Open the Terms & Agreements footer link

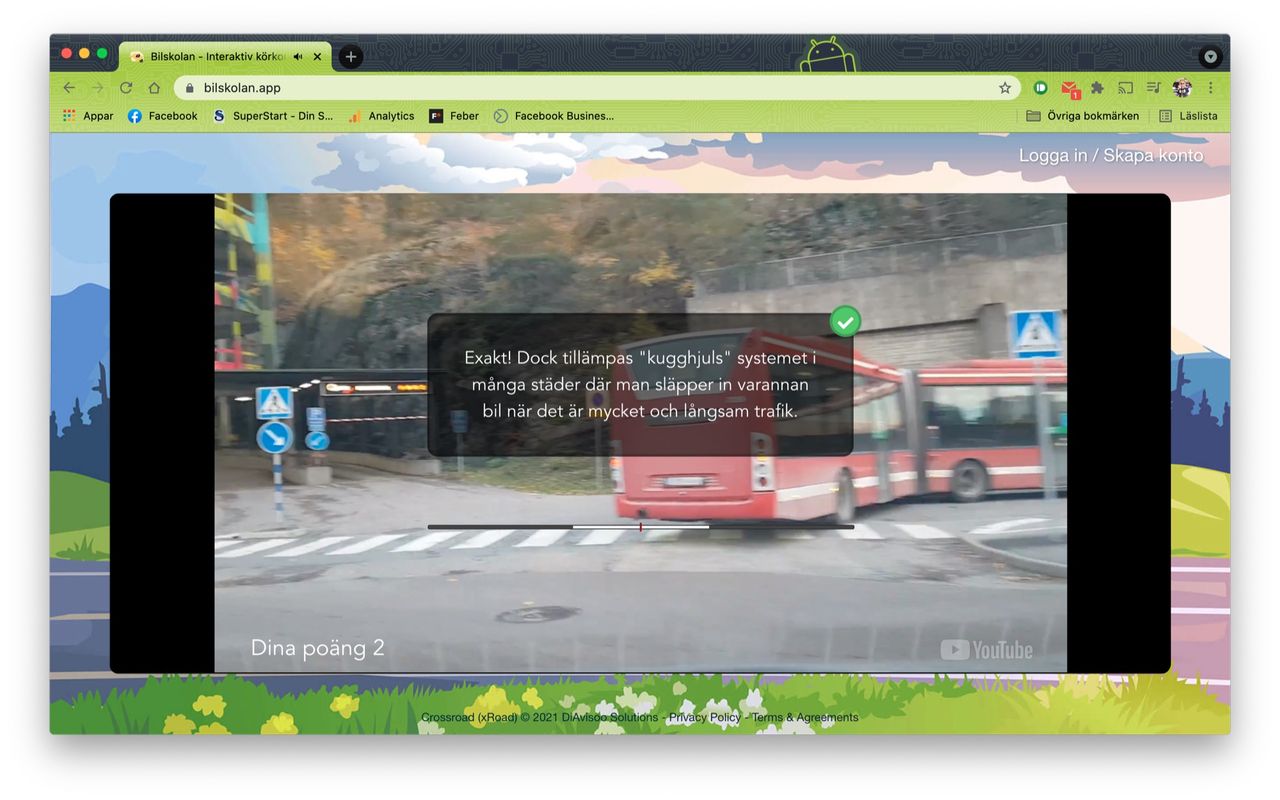click(x=805, y=717)
